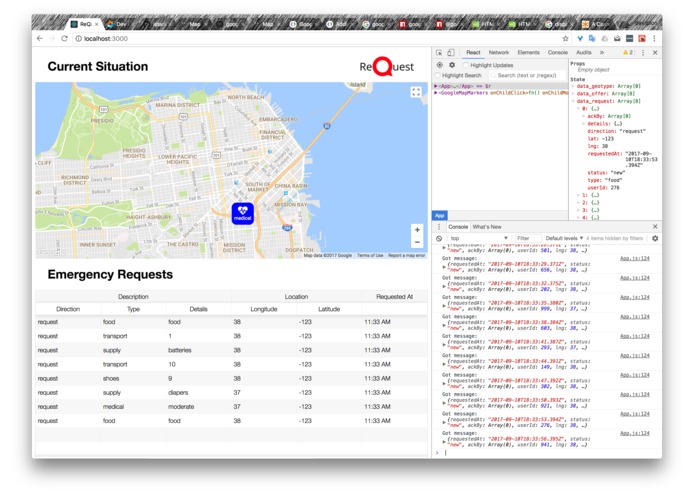Switch to the Elements tab

coord(528,52)
